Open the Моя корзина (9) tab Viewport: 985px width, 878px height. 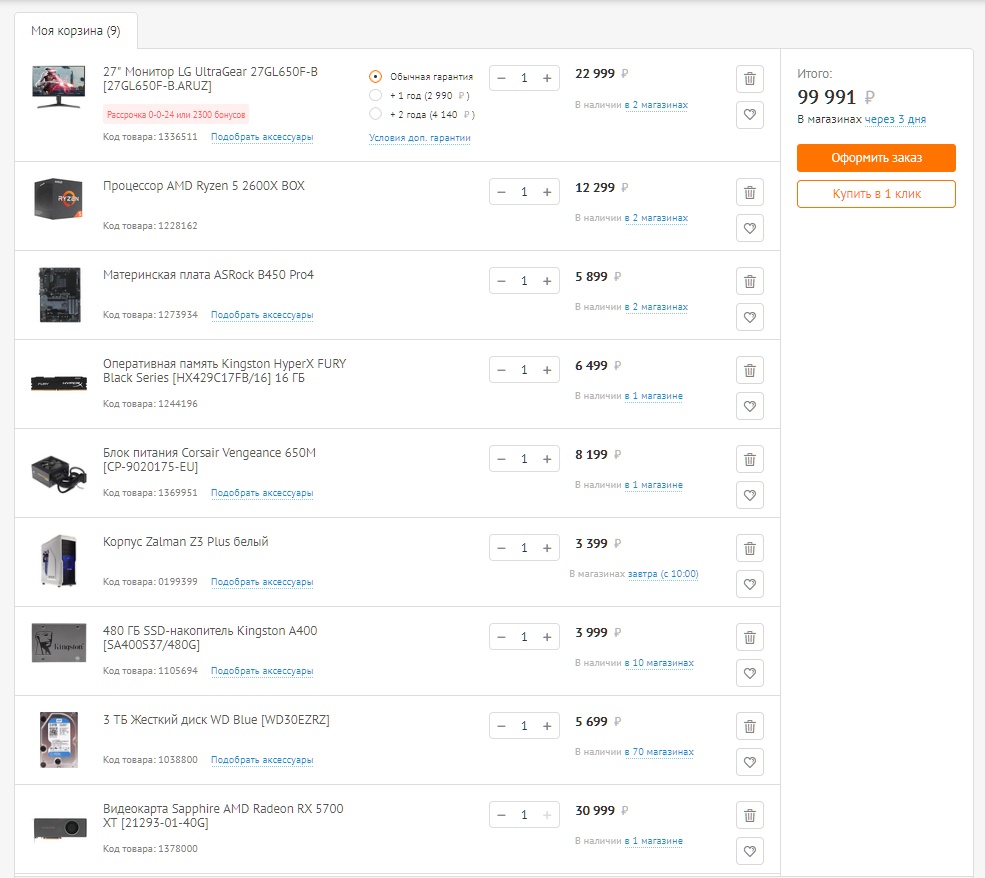(x=76, y=31)
